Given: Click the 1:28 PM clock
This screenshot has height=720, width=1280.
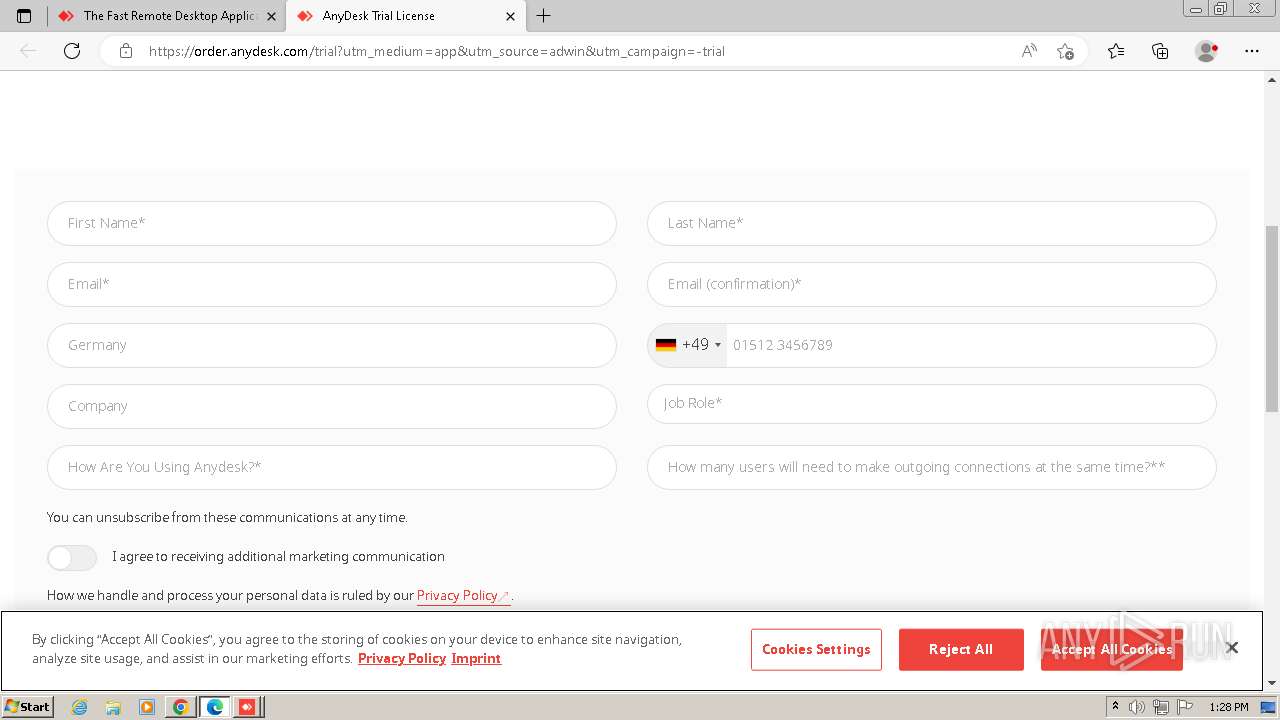Looking at the screenshot, I should (1228, 707).
